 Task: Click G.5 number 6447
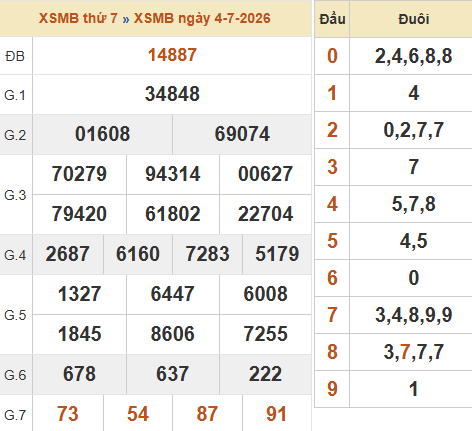tap(172, 294)
